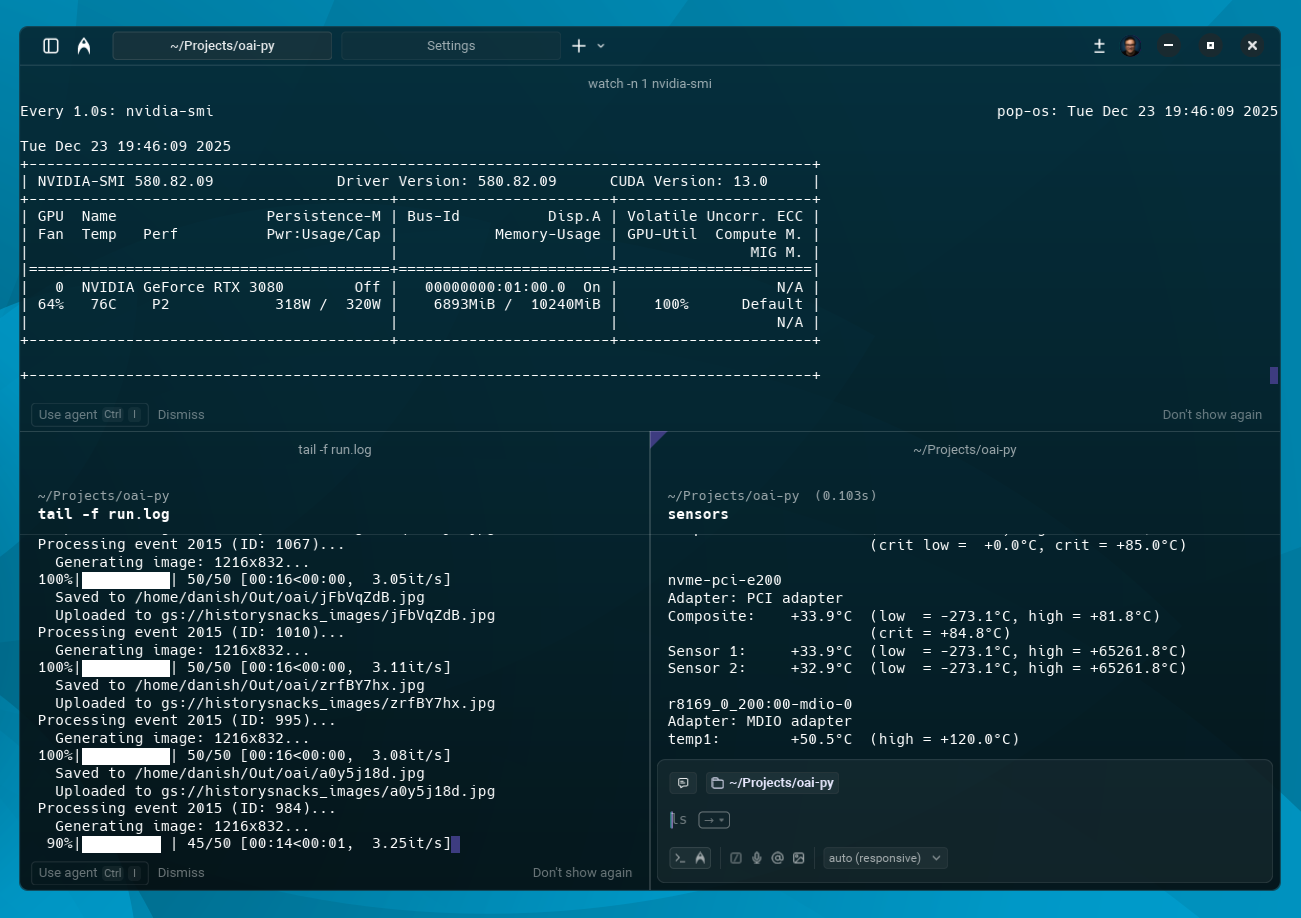
Task: Open the user profile avatar
Action: 1130,46
